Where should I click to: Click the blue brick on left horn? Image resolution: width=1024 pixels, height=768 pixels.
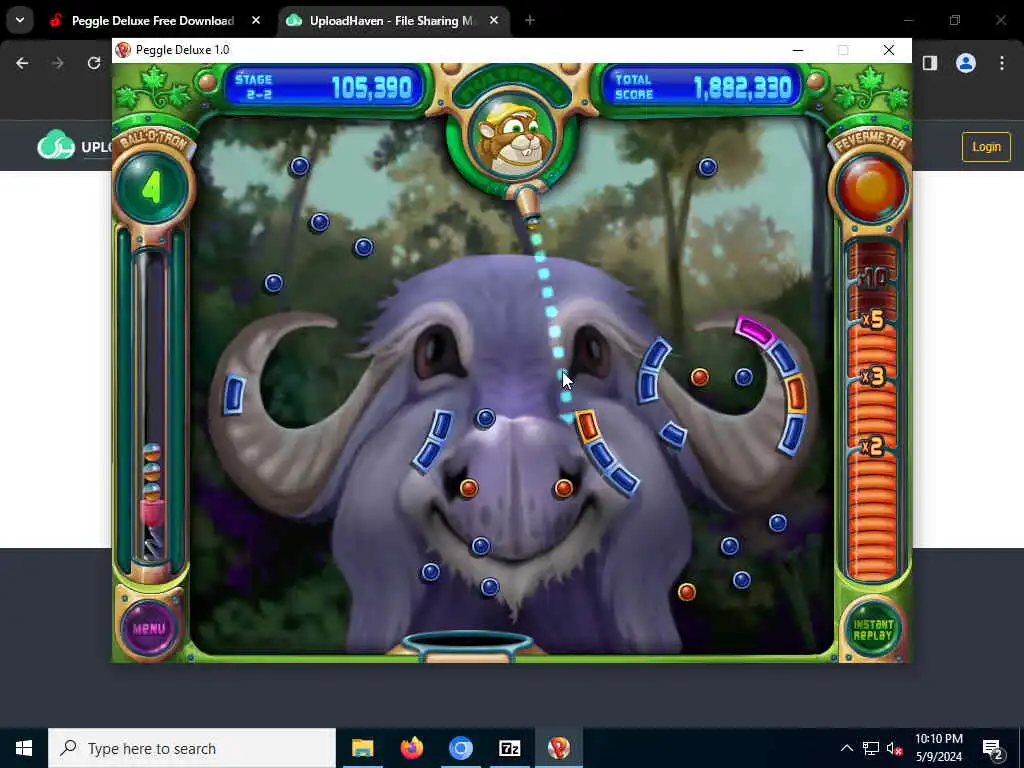[234, 394]
